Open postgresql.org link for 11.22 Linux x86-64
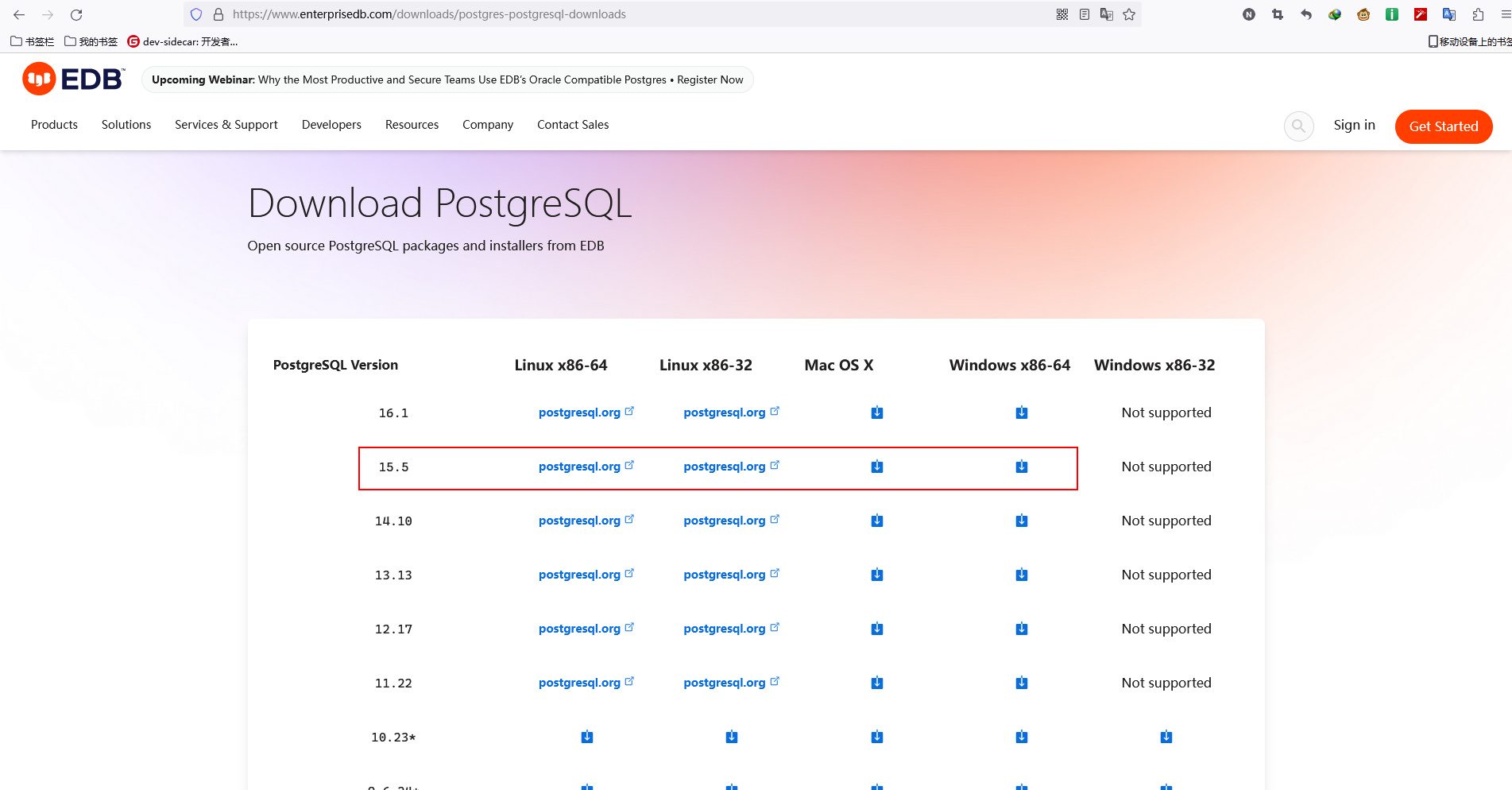Image resolution: width=1512 pixels, height=790 pixels. click(586, 683)
